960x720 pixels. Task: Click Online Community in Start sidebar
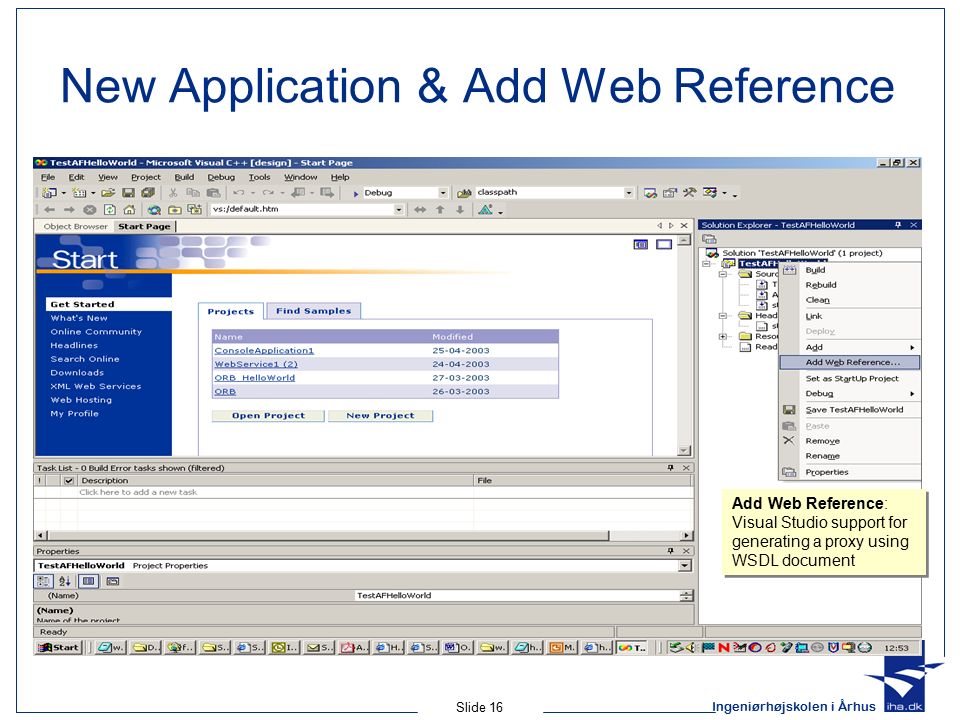pos(96,332)
